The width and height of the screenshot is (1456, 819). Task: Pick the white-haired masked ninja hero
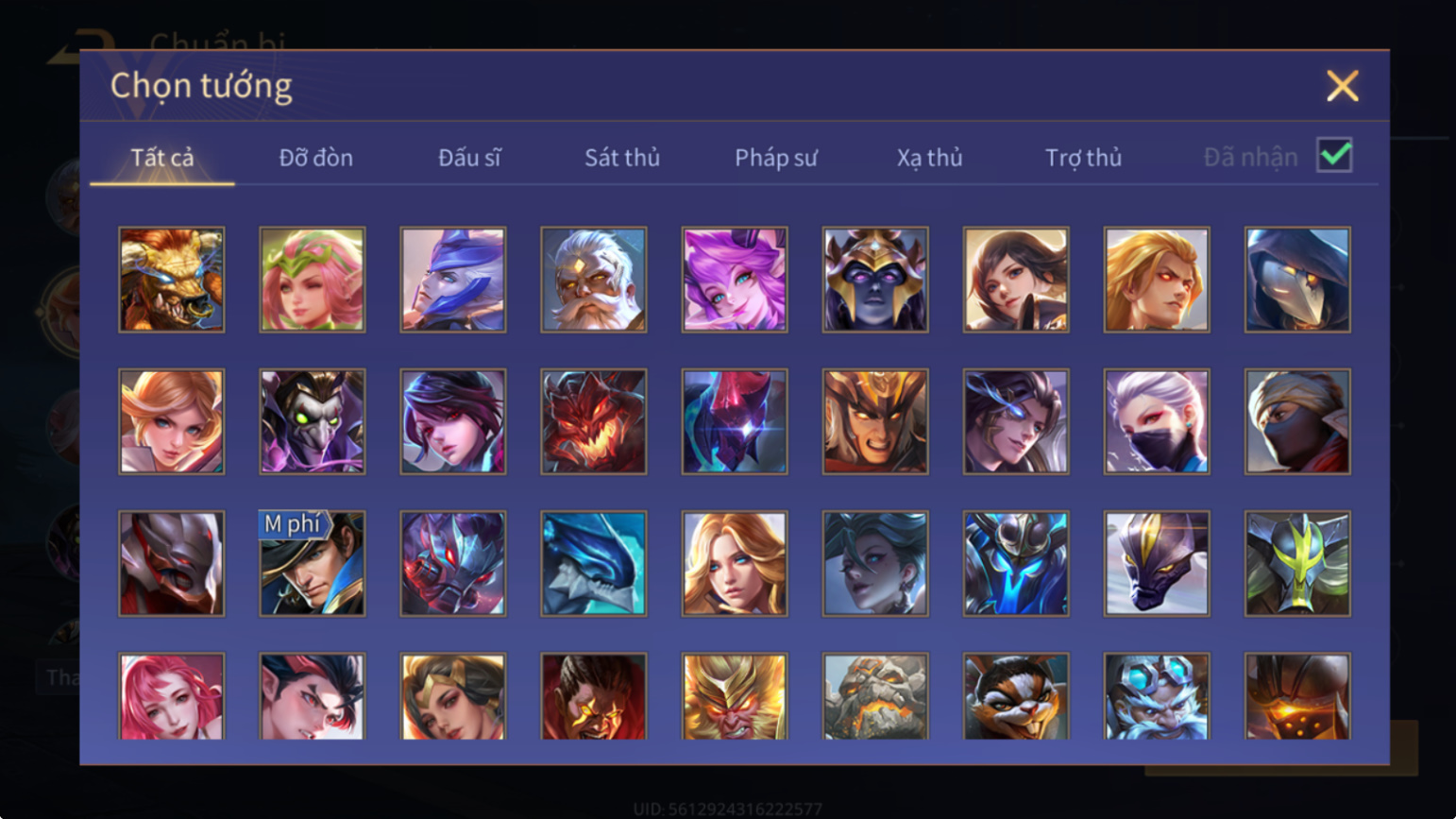1157,421
